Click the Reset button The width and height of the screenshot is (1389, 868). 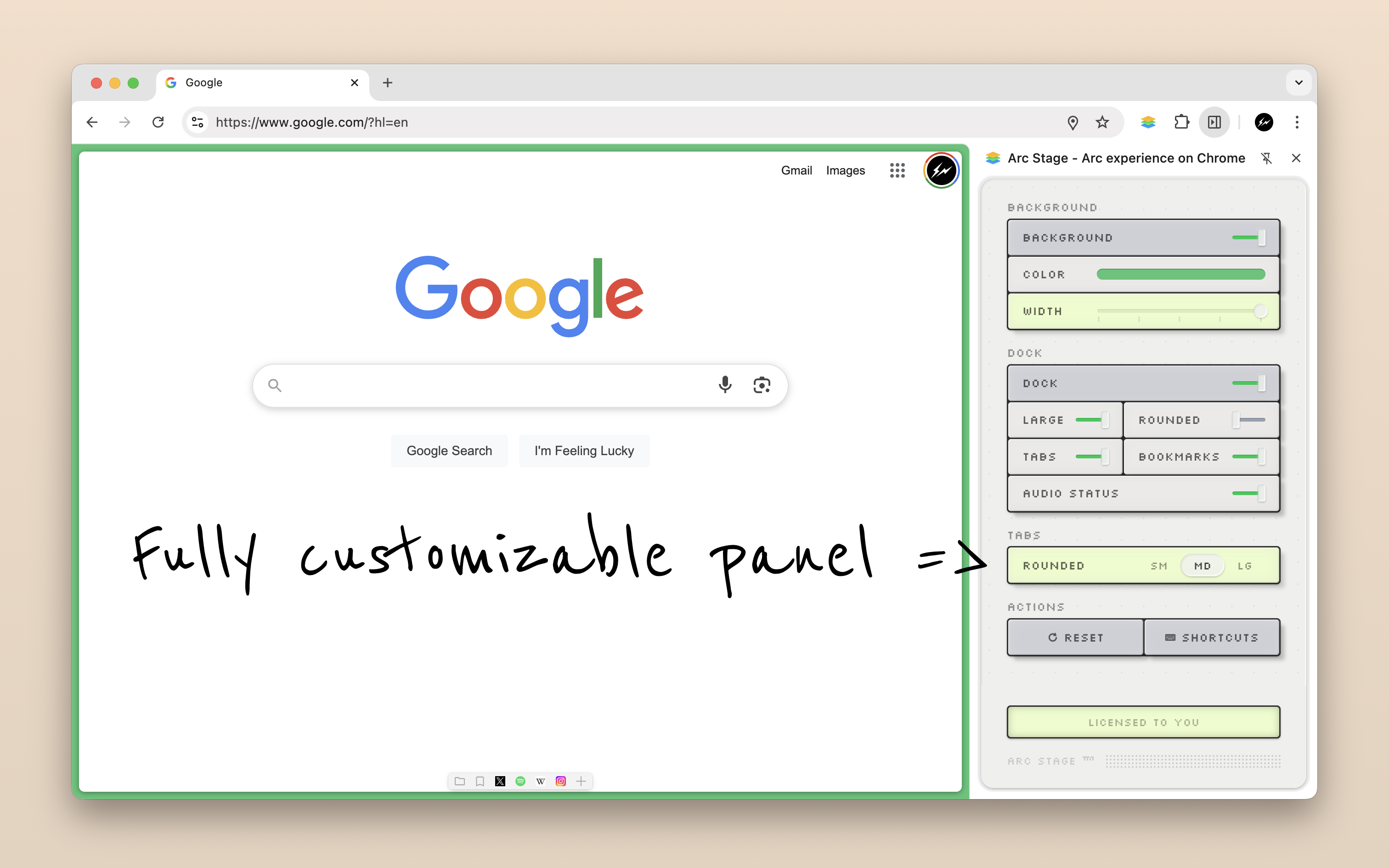click(1076, 637)
